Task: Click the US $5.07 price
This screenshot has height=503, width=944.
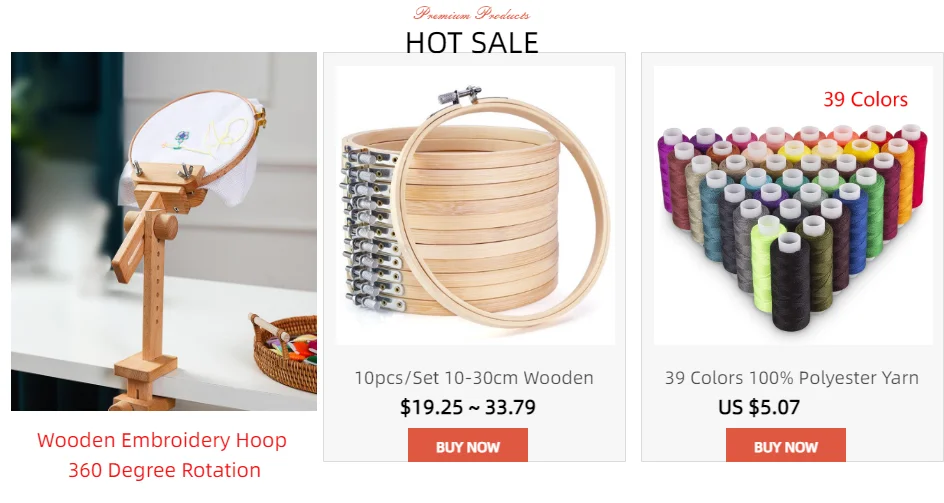Action: tap(759, 407)
